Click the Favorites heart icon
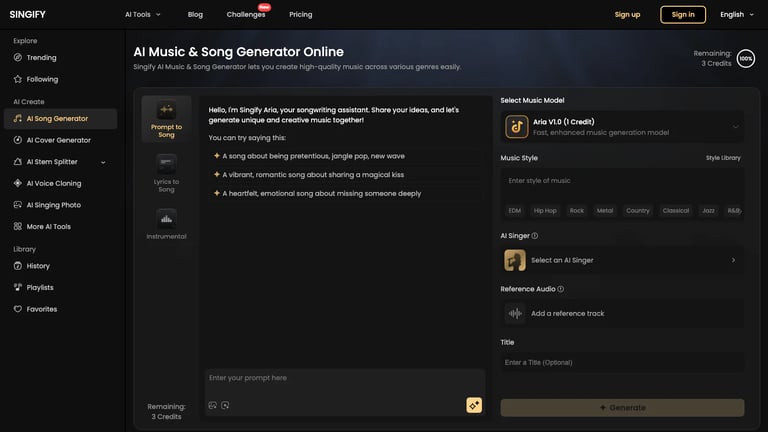Viewport: 768px width, 432px height. [x=18, y=309]
